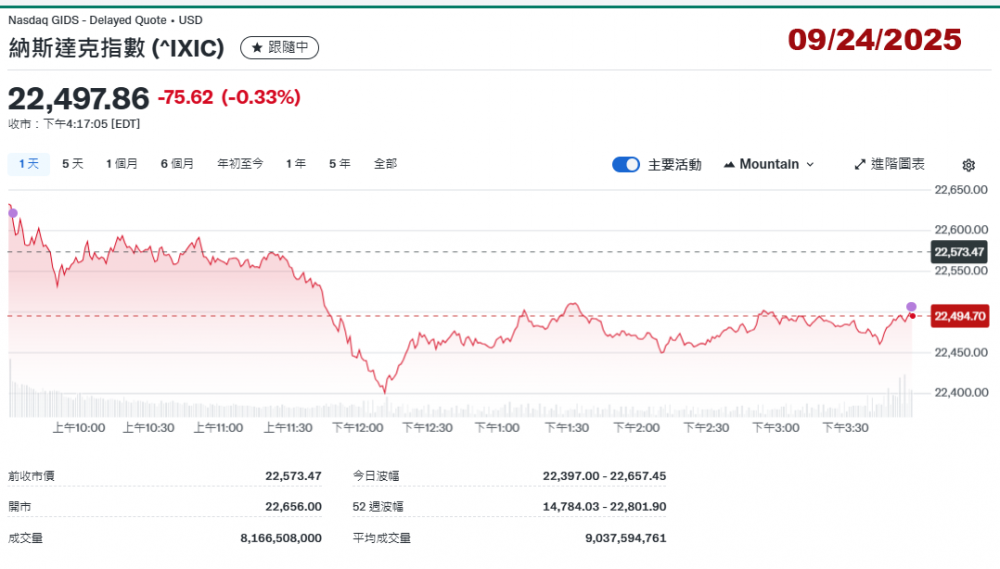Select the 5年 chart range
This screenshot has height=569, width=1000.
(x=339, y=163)
